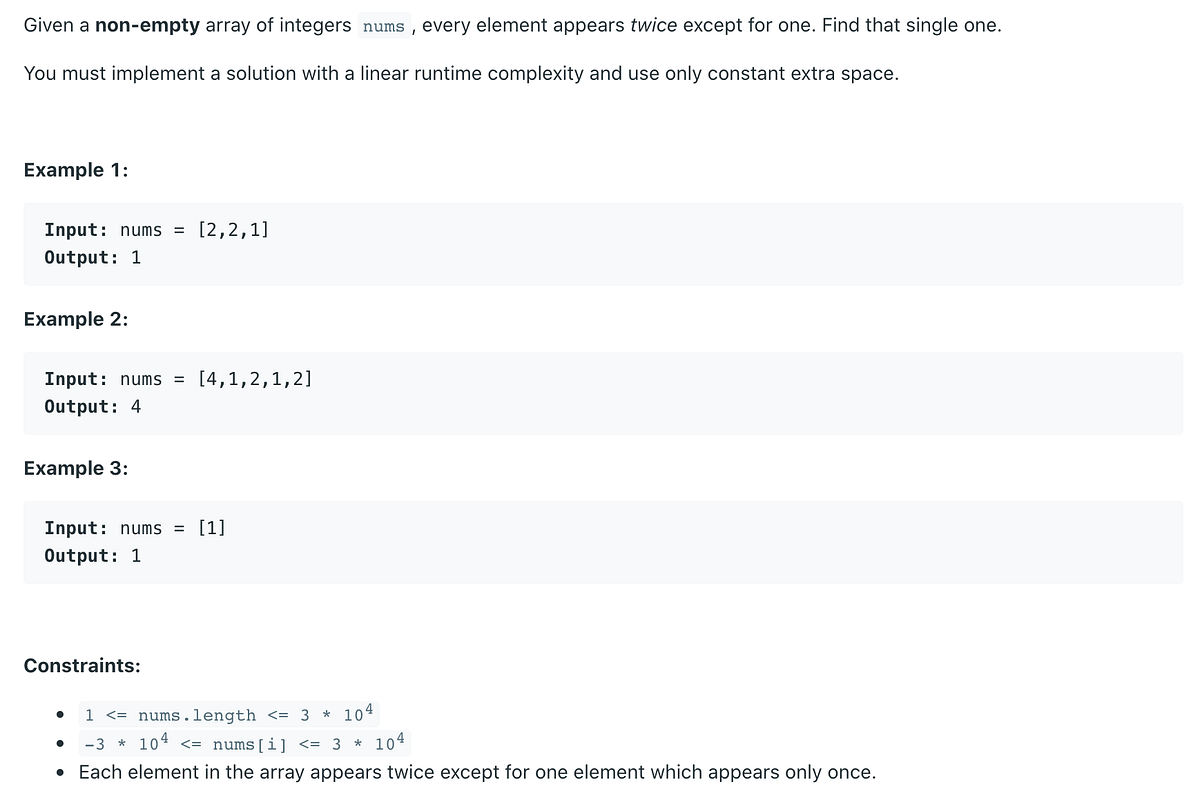Select the Constraints heading
This screenshot has height=806, width=1200.
click(82, 665)
